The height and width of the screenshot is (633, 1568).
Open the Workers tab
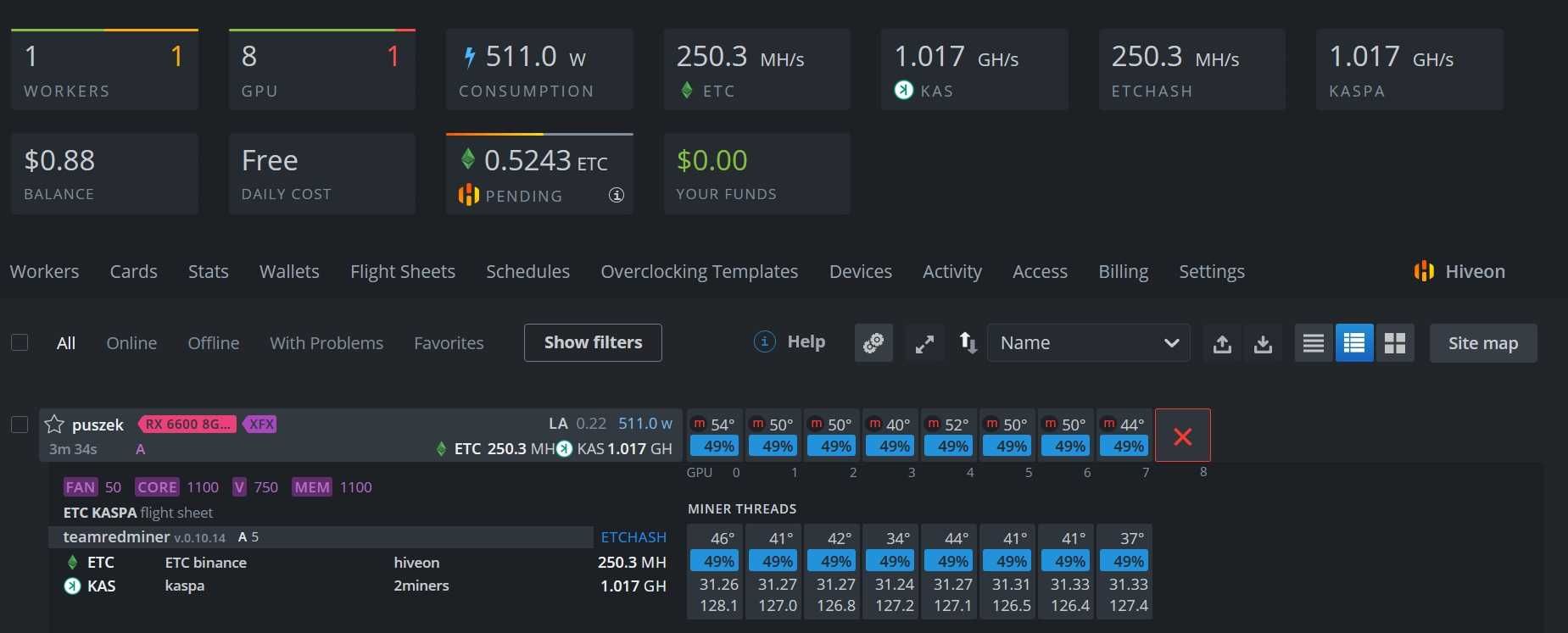pos(44,271)
